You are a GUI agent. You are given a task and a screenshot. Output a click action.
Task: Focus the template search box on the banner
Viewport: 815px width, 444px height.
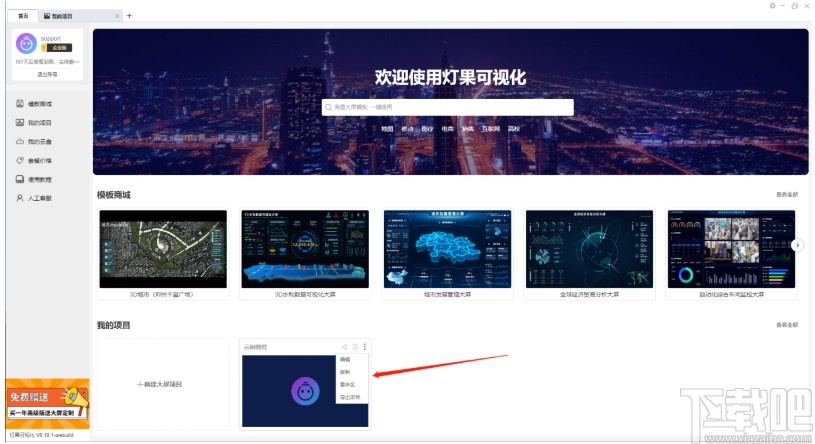click(448, 107)
